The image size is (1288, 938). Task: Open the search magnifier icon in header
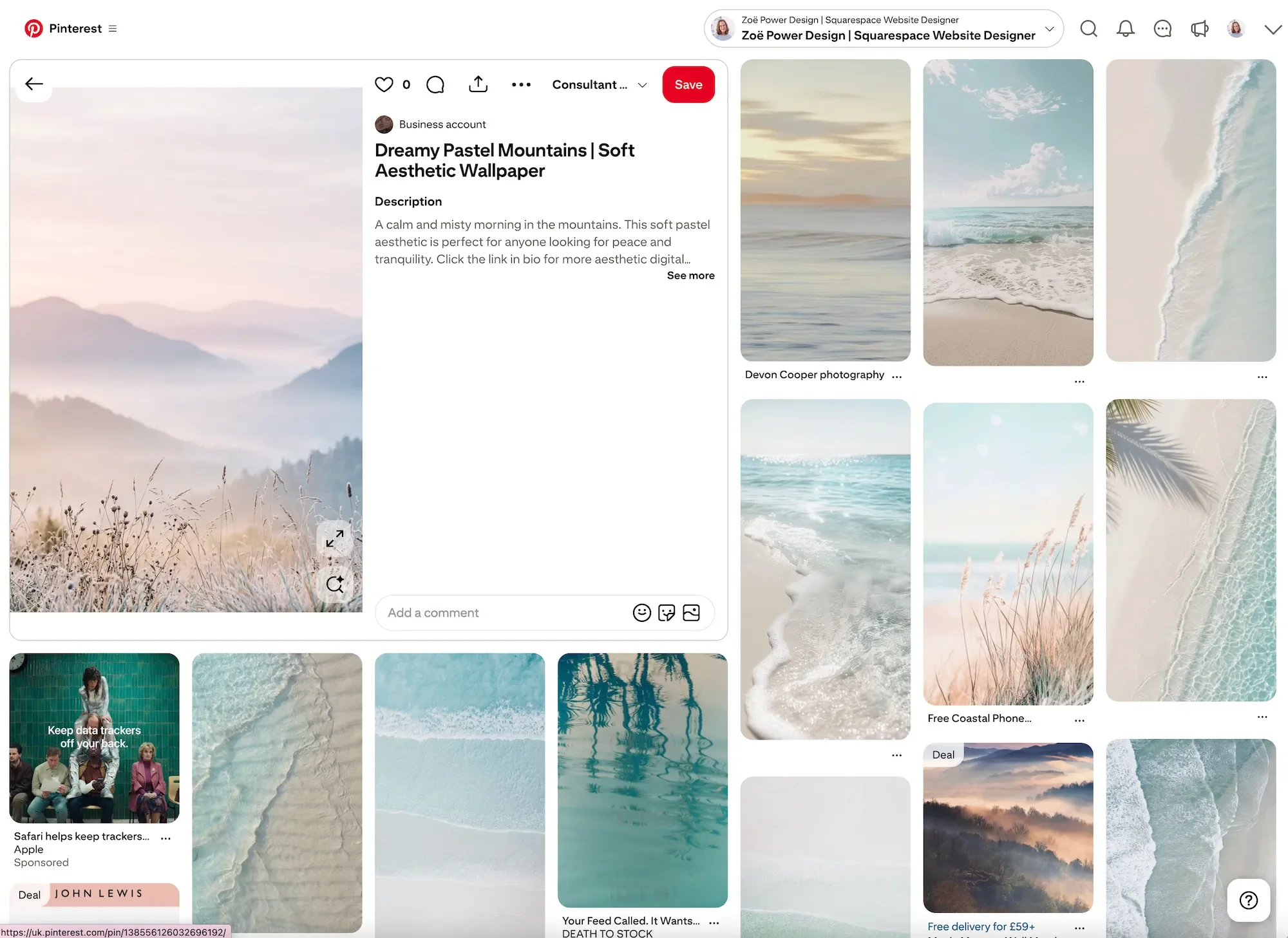tap(1088, 28)
